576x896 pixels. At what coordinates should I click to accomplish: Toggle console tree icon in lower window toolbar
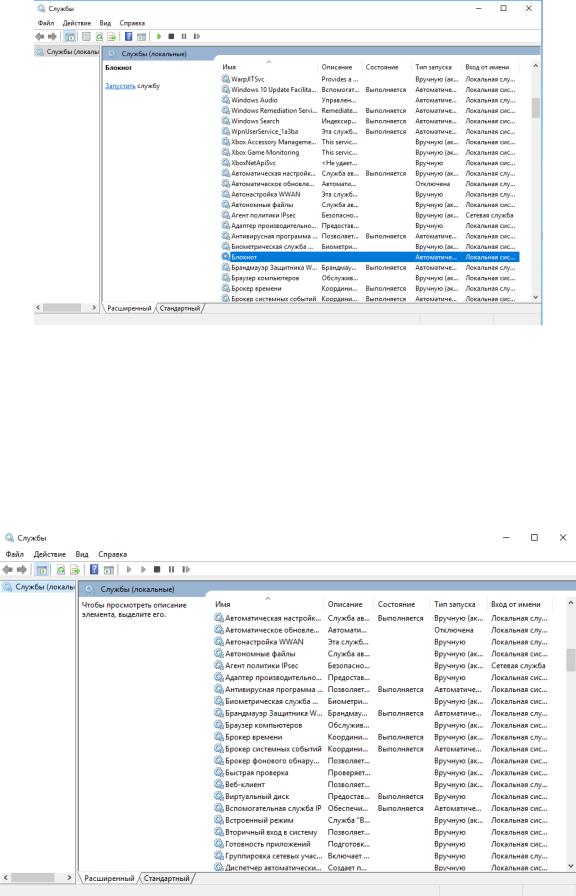click(42, 569)
